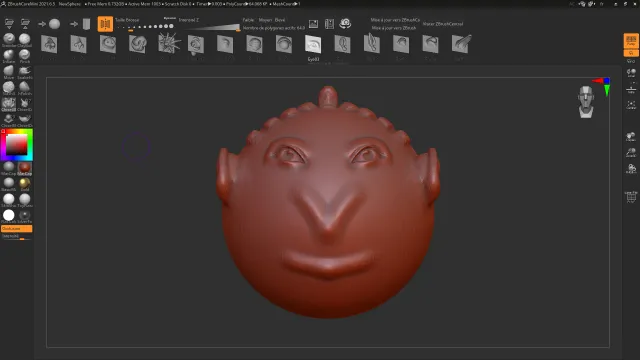
Task: Click the head bust camera-view thumbnail
Action: pos(586,102)
